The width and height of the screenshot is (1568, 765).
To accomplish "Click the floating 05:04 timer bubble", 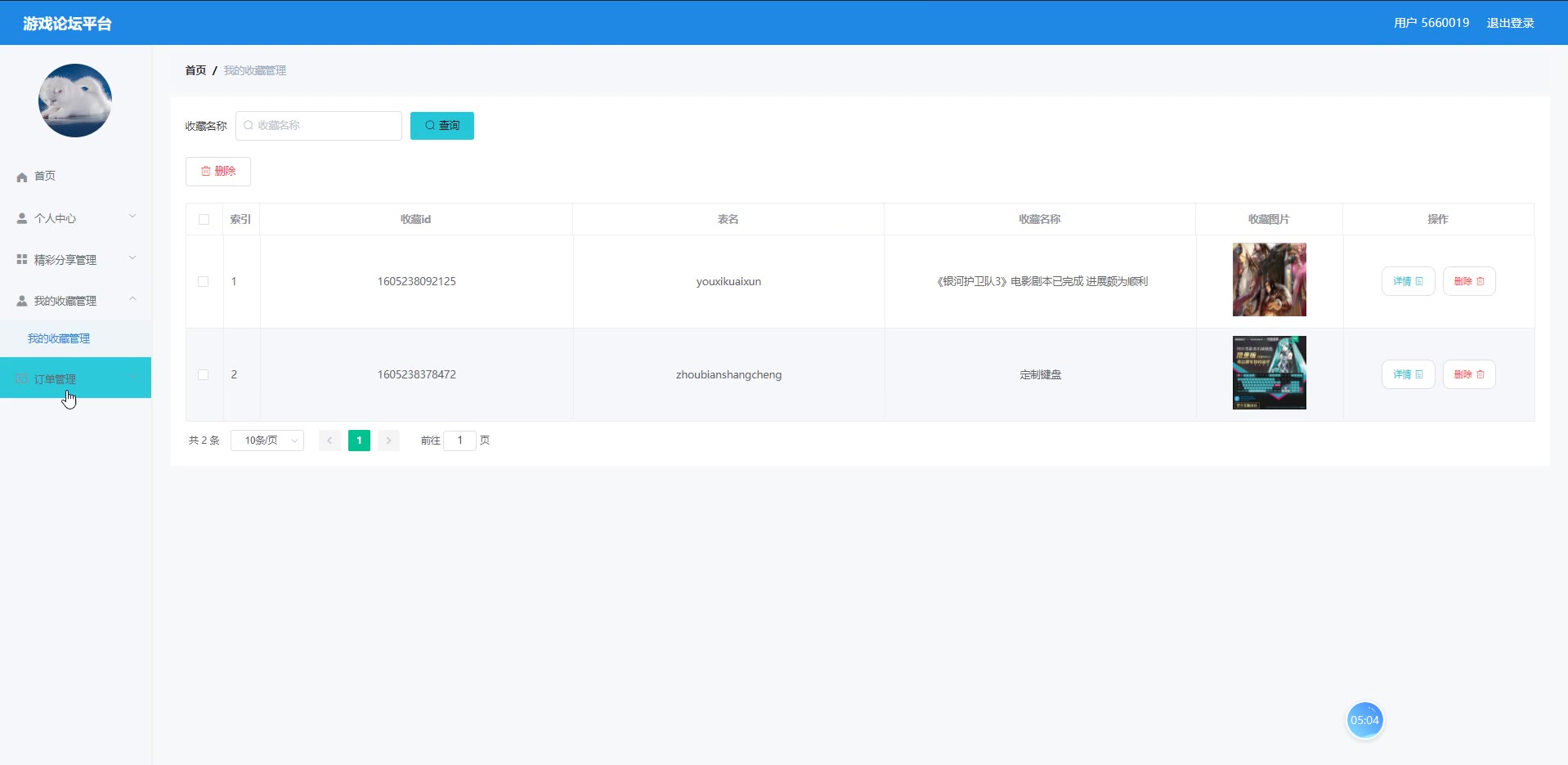I will click(x=1364, y=720).
